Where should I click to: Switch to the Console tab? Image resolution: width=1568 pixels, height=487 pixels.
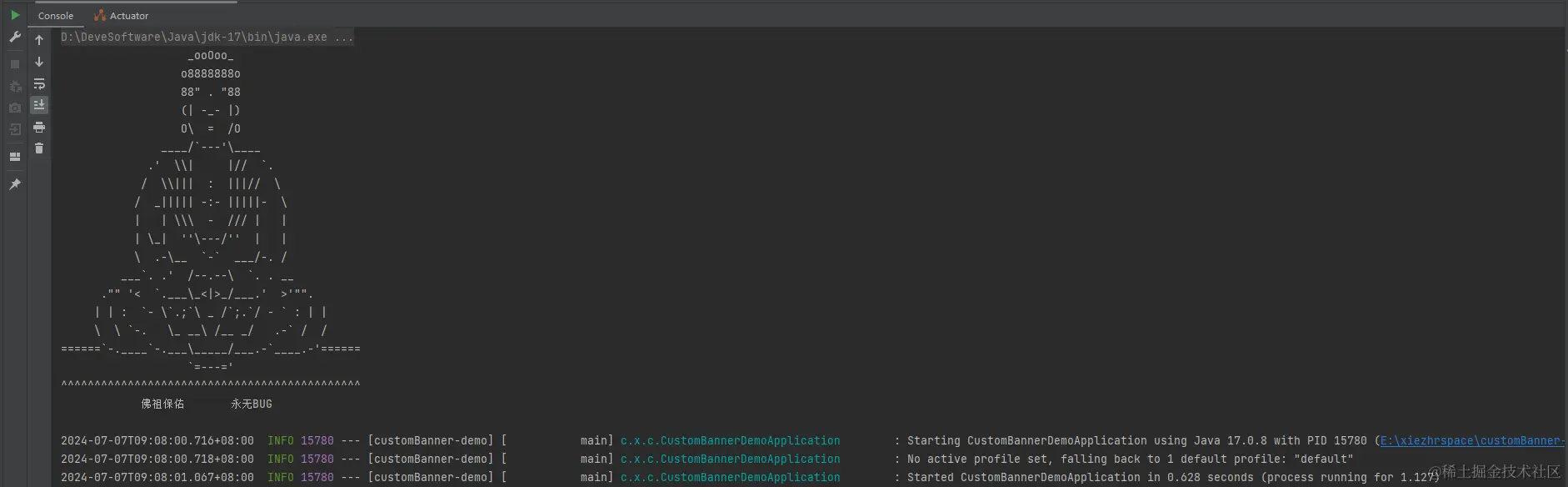pos(56,16)
